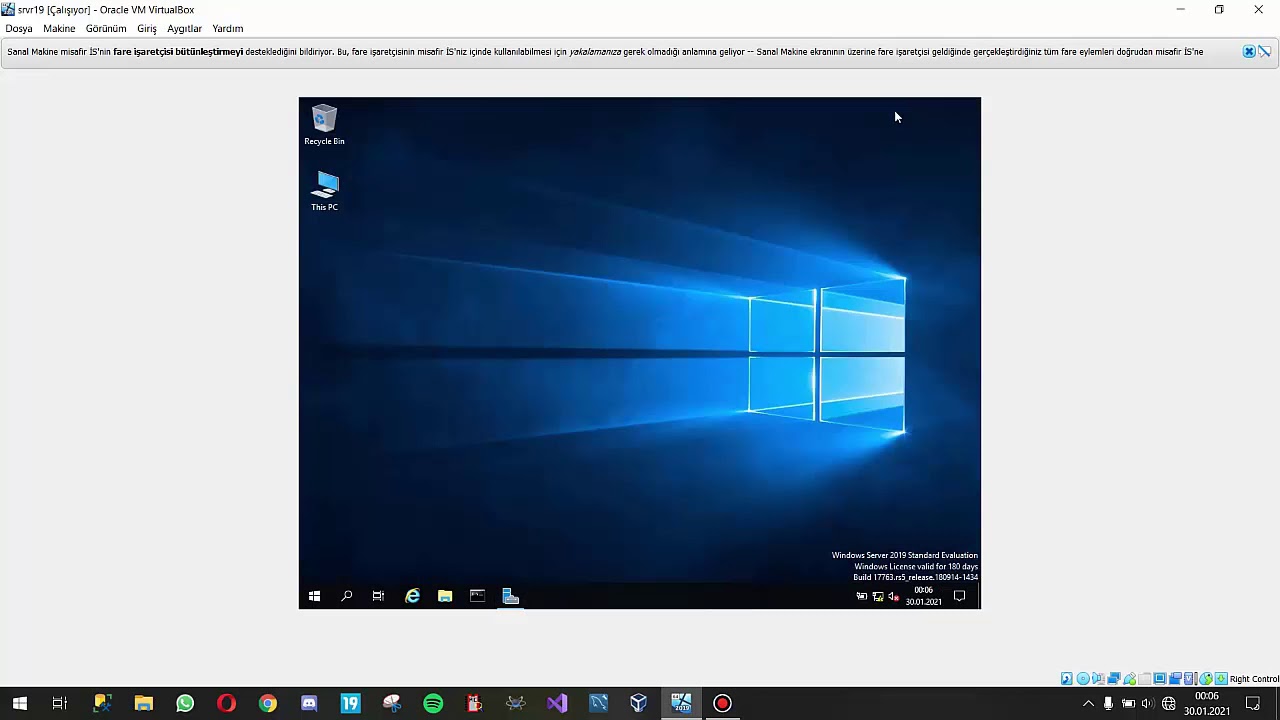This screenshot has height=720, width=1280.
Task: Click VirtualBox optical drive indicator
Action: point(1083,679)
